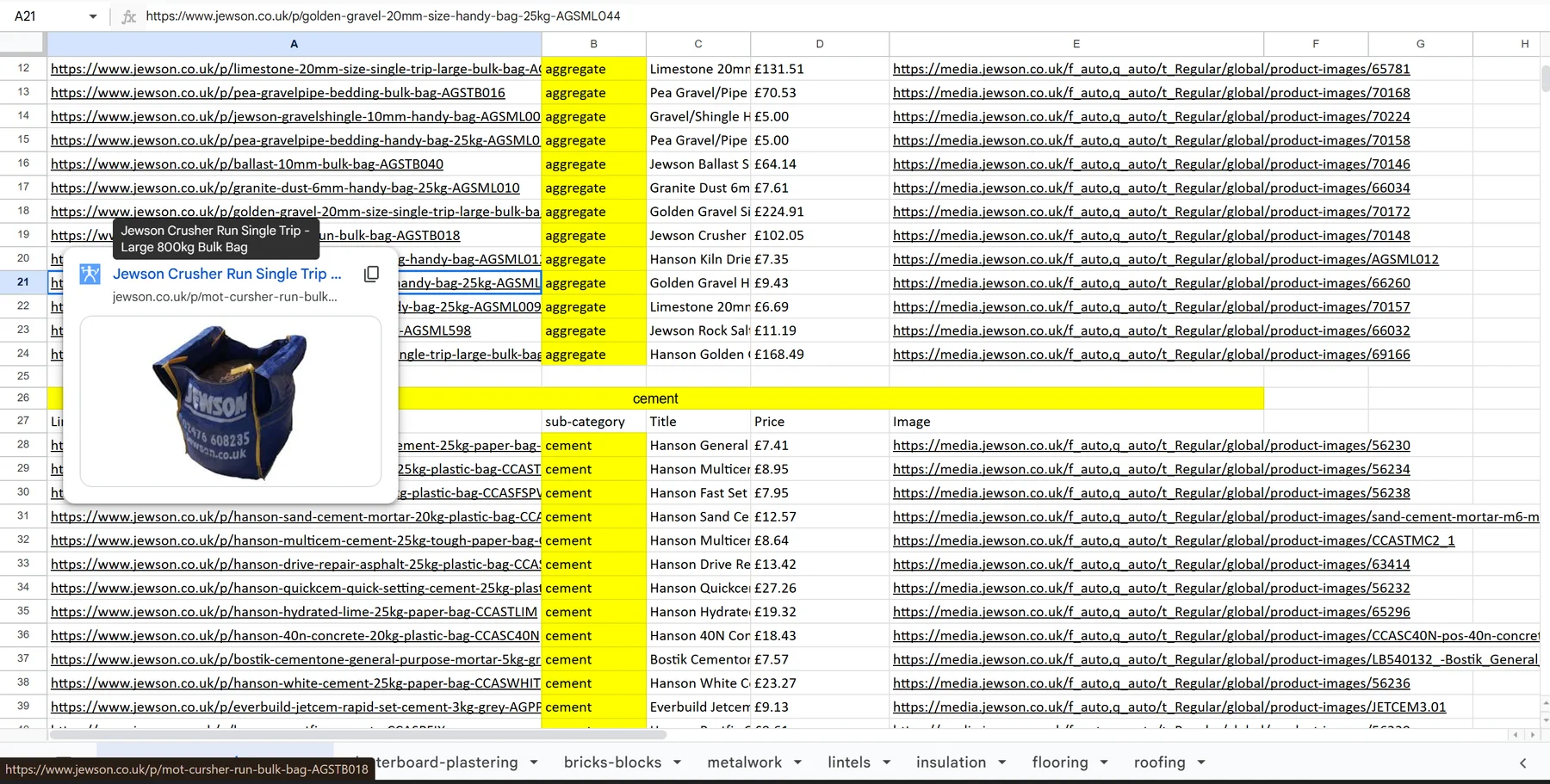The image size is (1550, 784).
Task: Switch to the roofing sheet
Action: (x=1159, y=762)
